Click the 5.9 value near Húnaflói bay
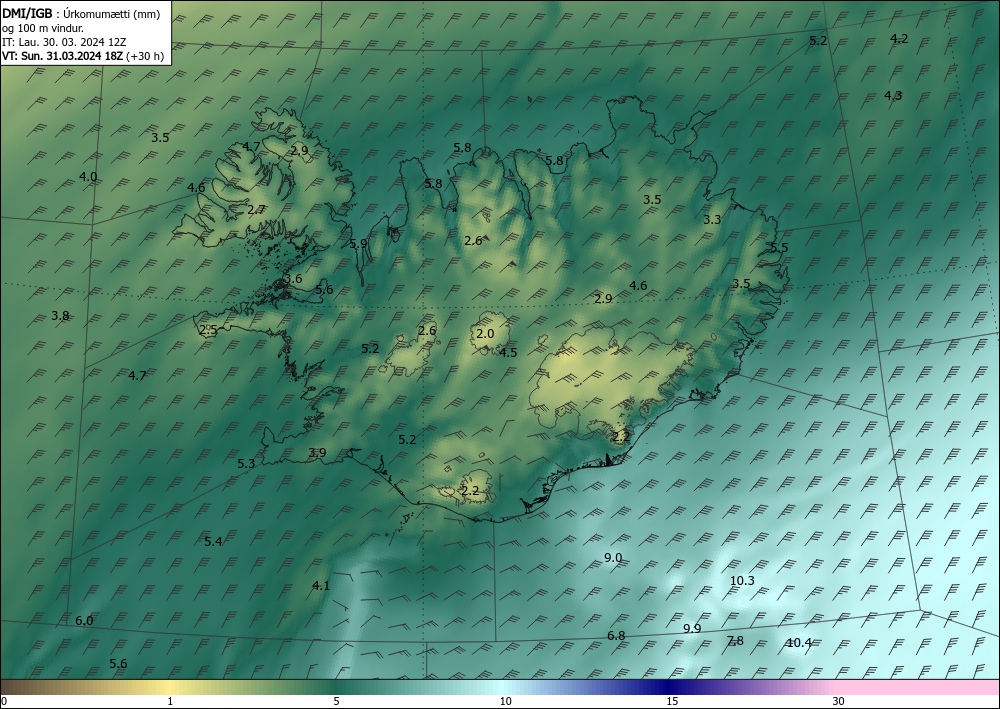Viewport: 1000px width, 709px height. coord(358,243)
